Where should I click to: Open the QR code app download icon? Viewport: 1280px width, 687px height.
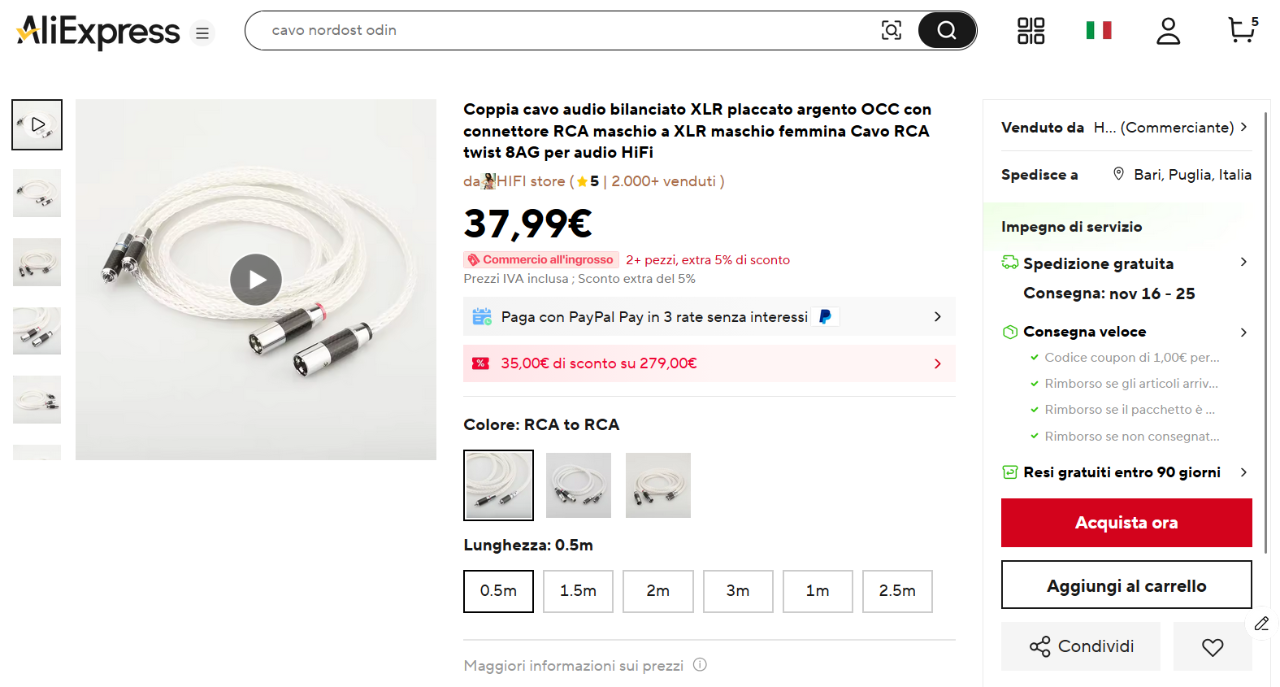click(1031, 31)
